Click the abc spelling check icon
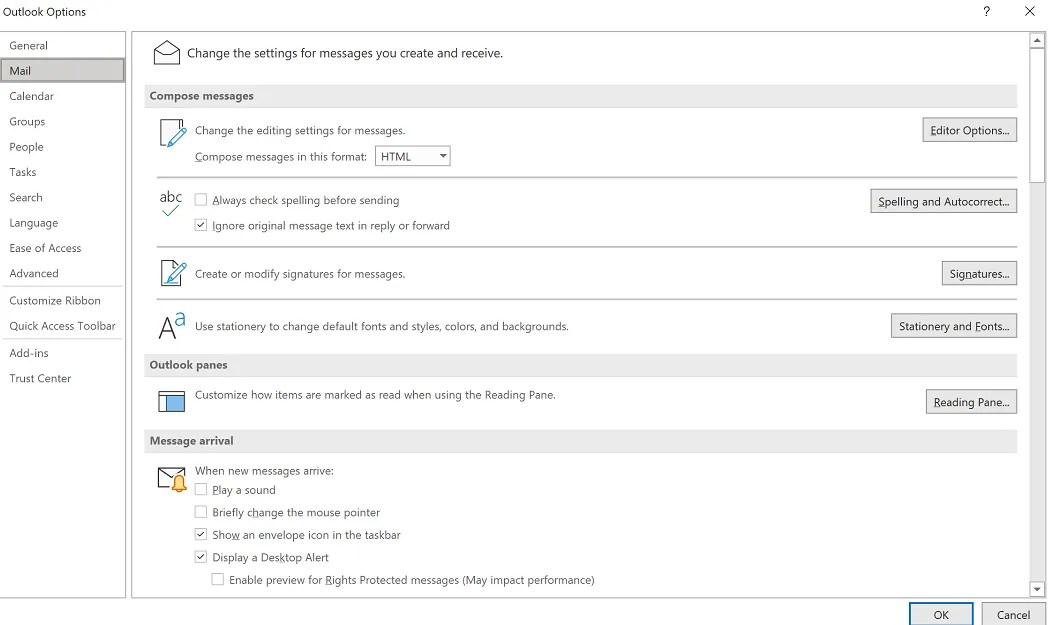Image resolution: width=1048 pixels, height=625 pixels. tap(171, 203)
